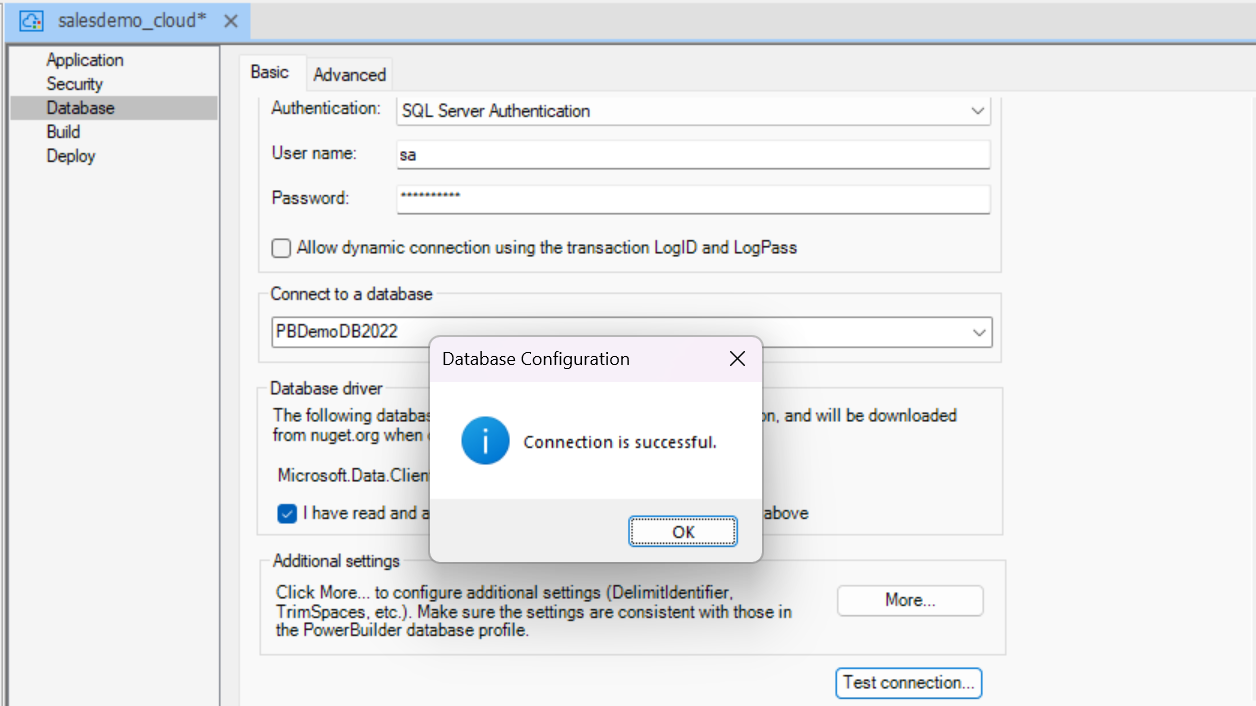
Task: Switch to the Advanced tab
Action: coord(349,75)
